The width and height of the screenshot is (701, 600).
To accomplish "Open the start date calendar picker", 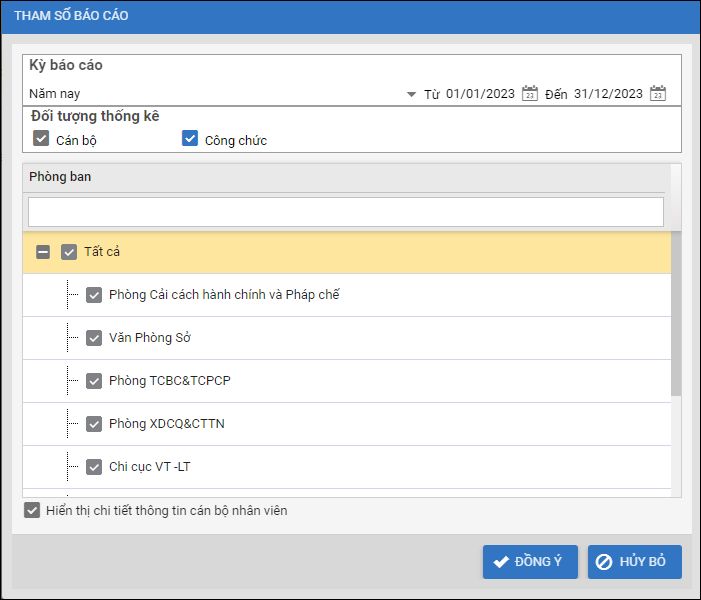I will click(x=530, y=94).
